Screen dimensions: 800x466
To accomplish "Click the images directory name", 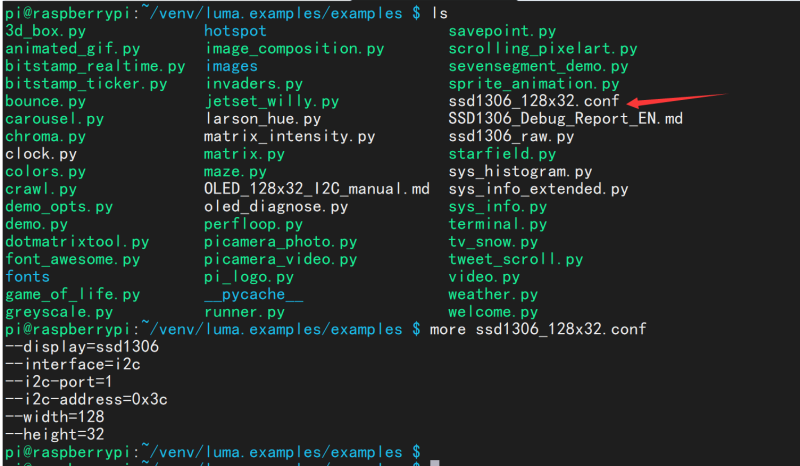I will [231, 66].
